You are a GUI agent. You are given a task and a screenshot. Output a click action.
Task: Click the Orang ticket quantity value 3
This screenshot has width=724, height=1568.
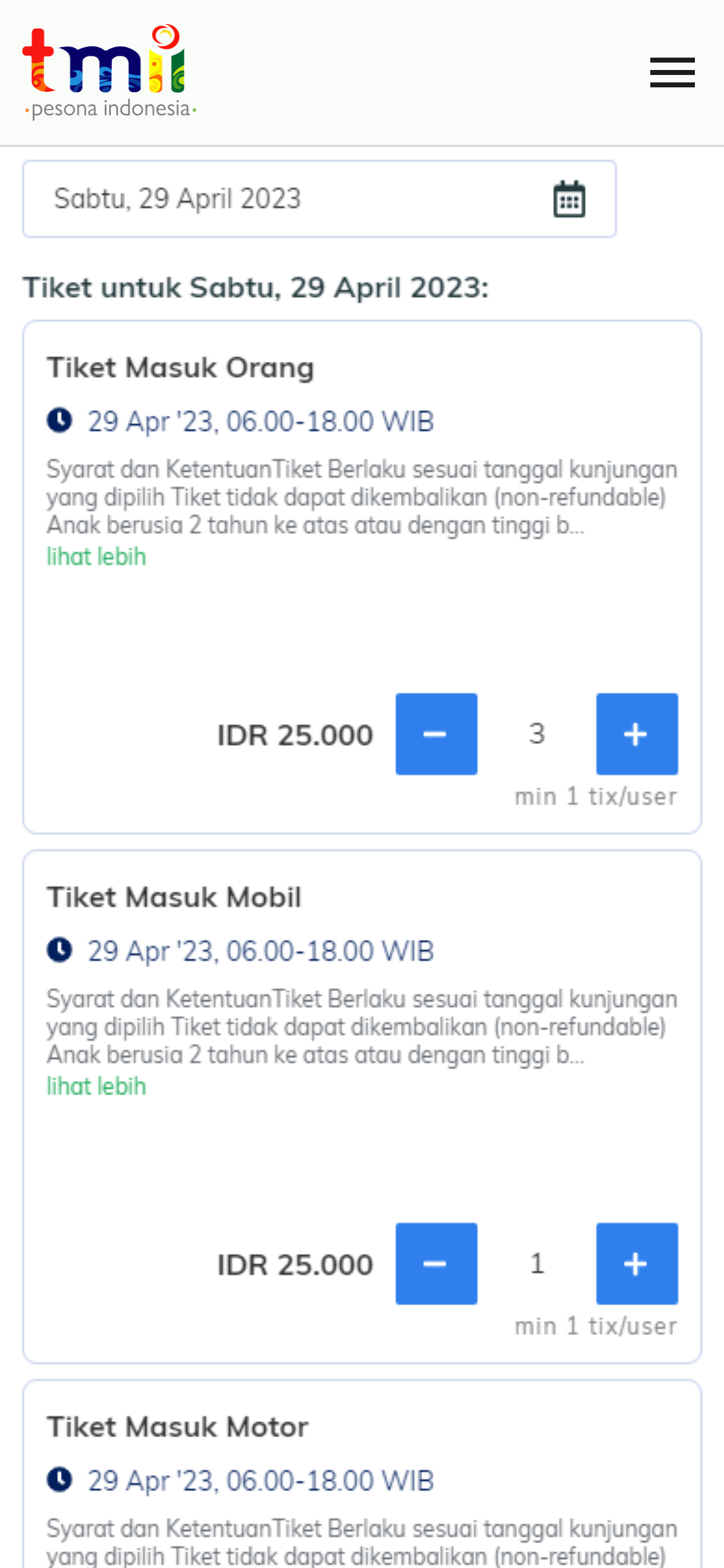pos(537,734)
